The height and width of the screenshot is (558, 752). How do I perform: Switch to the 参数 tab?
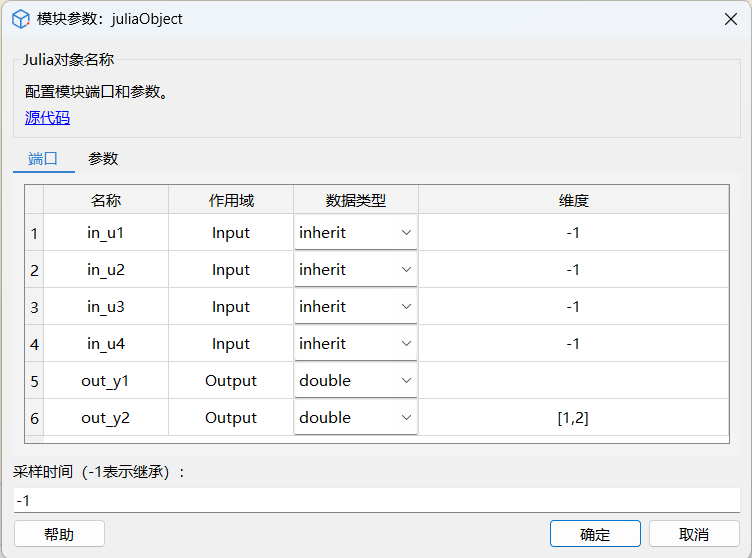103,158
